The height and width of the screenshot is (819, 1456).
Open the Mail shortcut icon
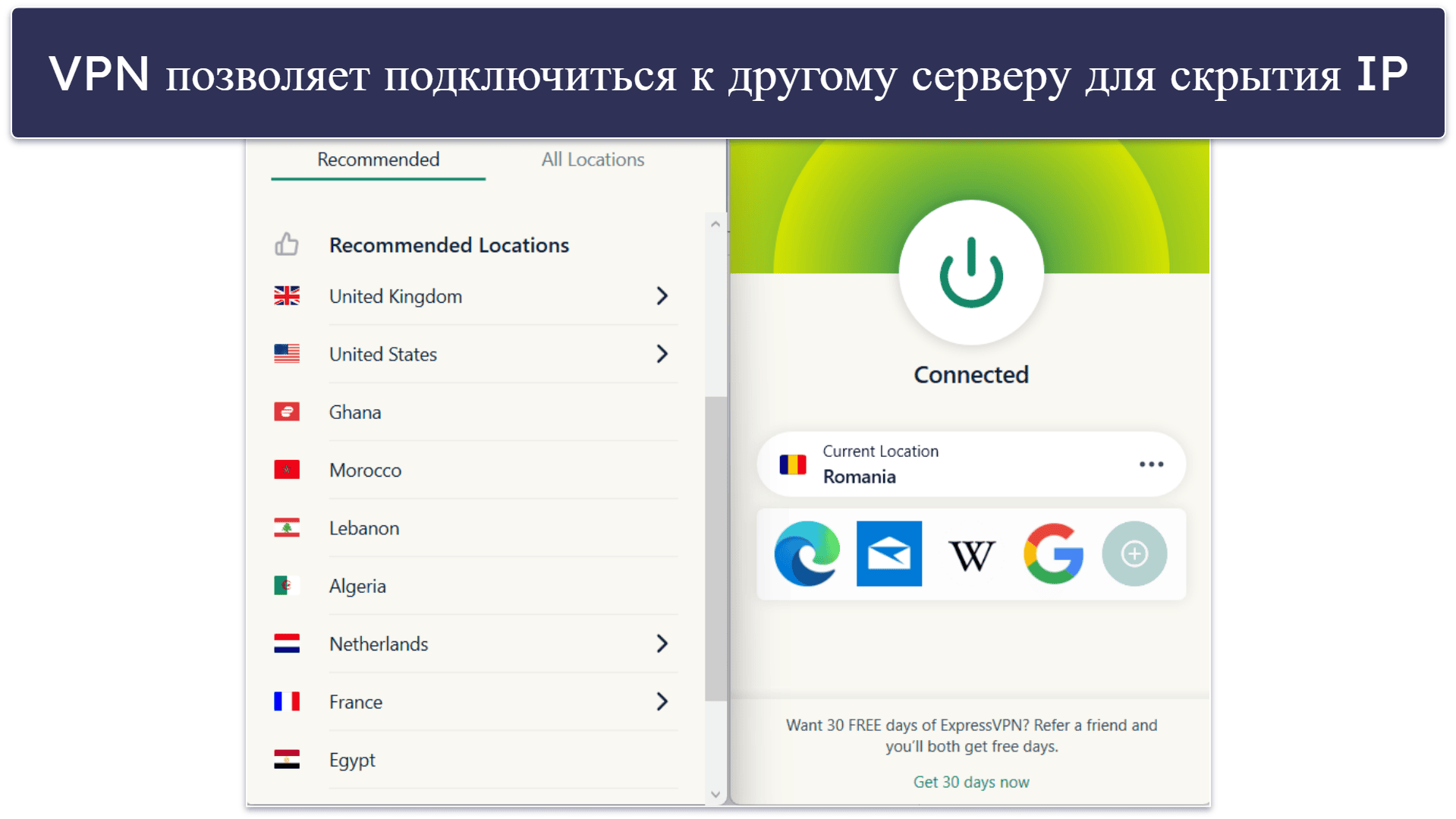[x=889, y=553]
